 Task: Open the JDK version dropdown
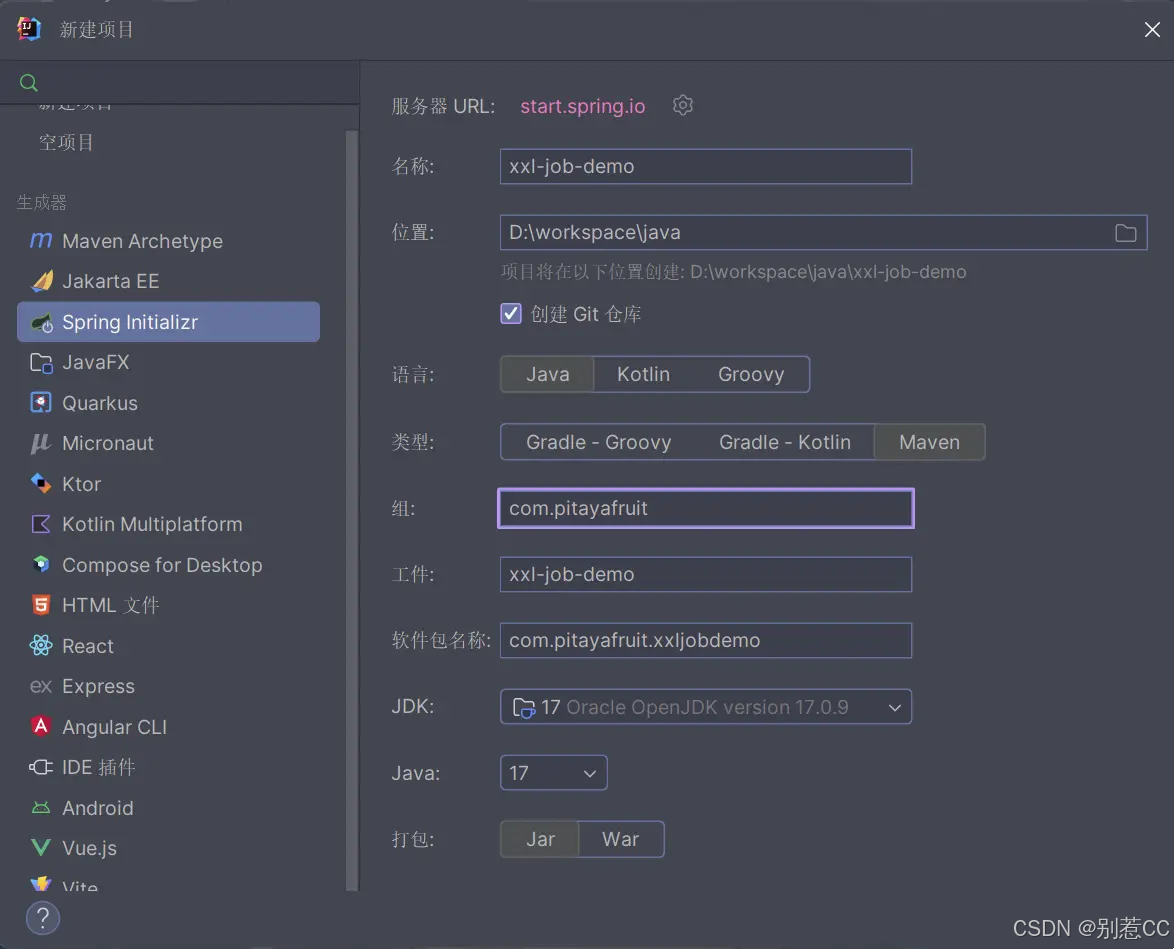pyautogui.click(x=705, y=706)
